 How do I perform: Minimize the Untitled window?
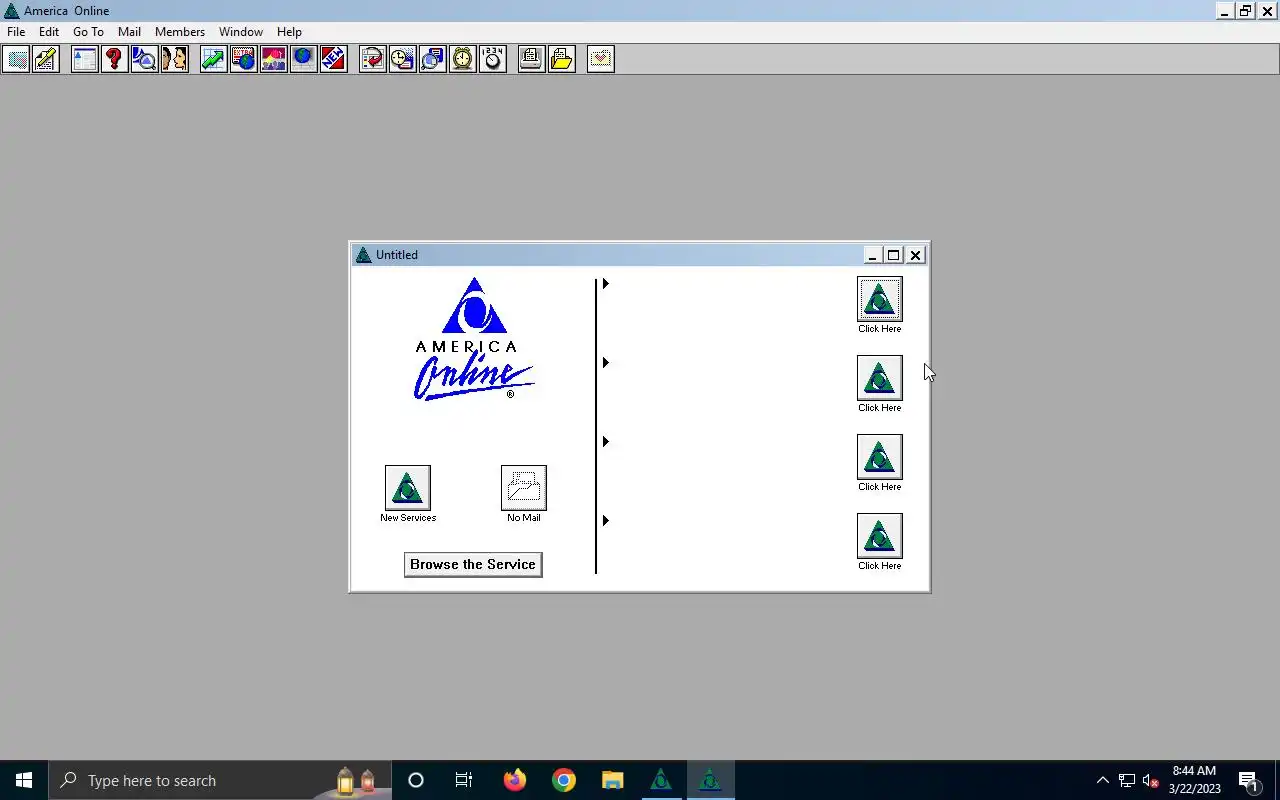point(872,255)
